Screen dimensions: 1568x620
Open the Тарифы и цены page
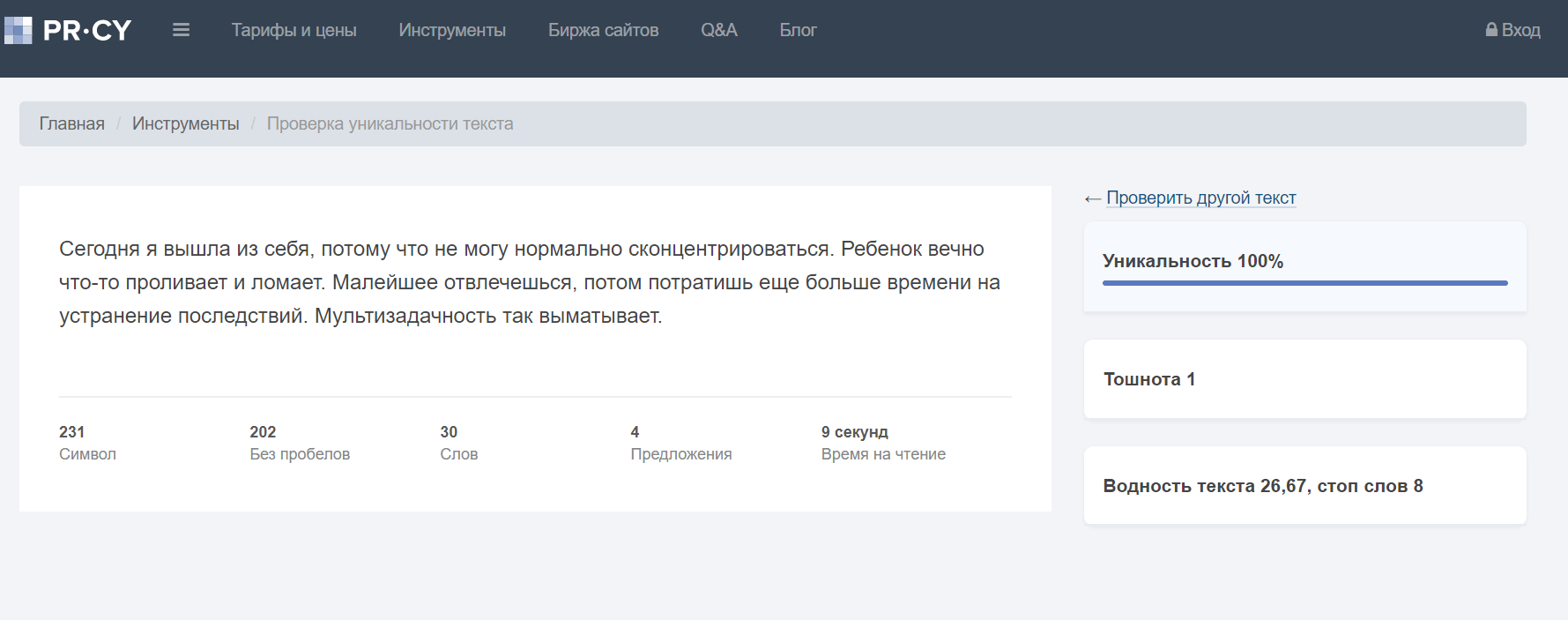294,30
